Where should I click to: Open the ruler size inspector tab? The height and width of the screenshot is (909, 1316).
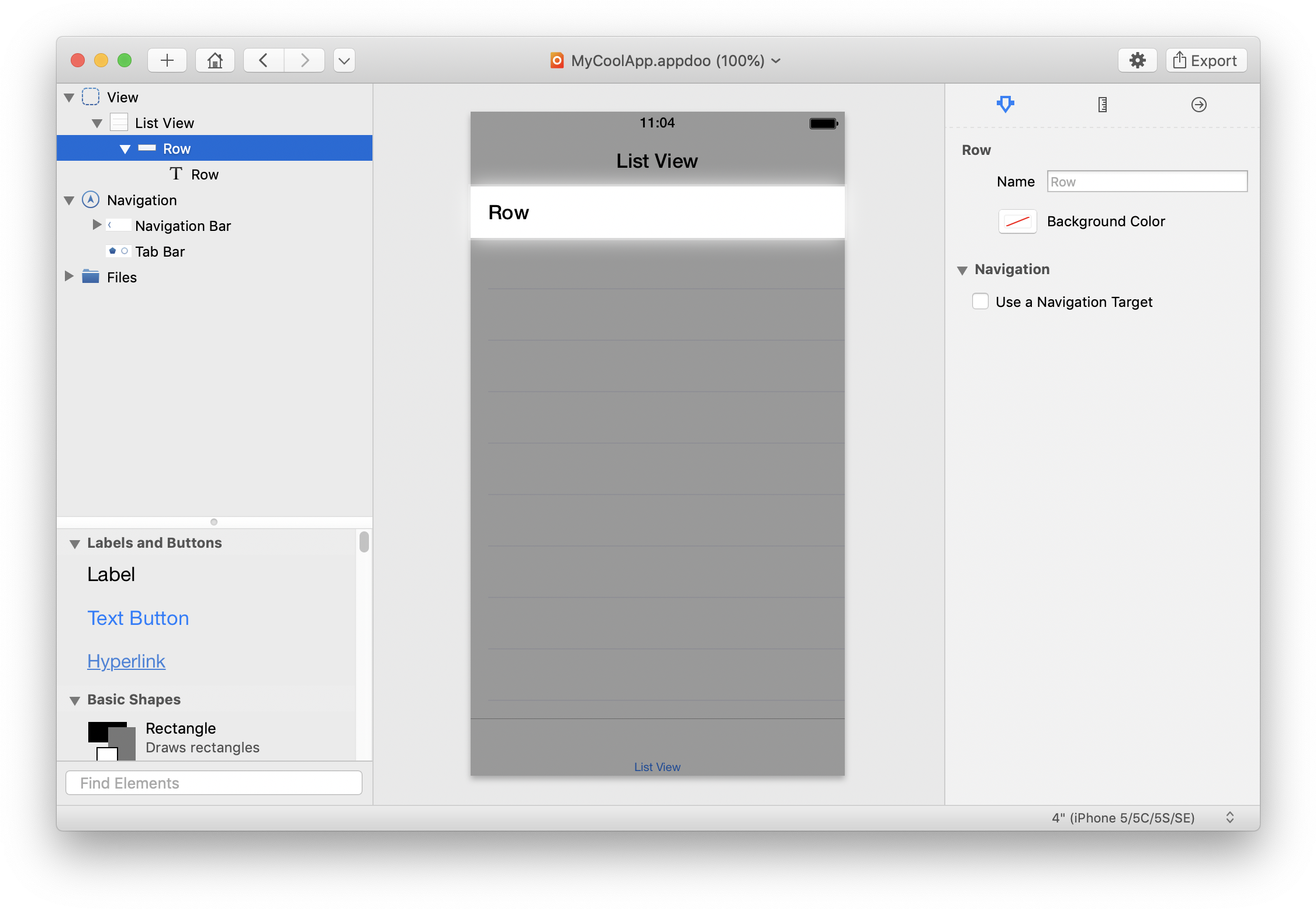click(x=1102, y=105)
